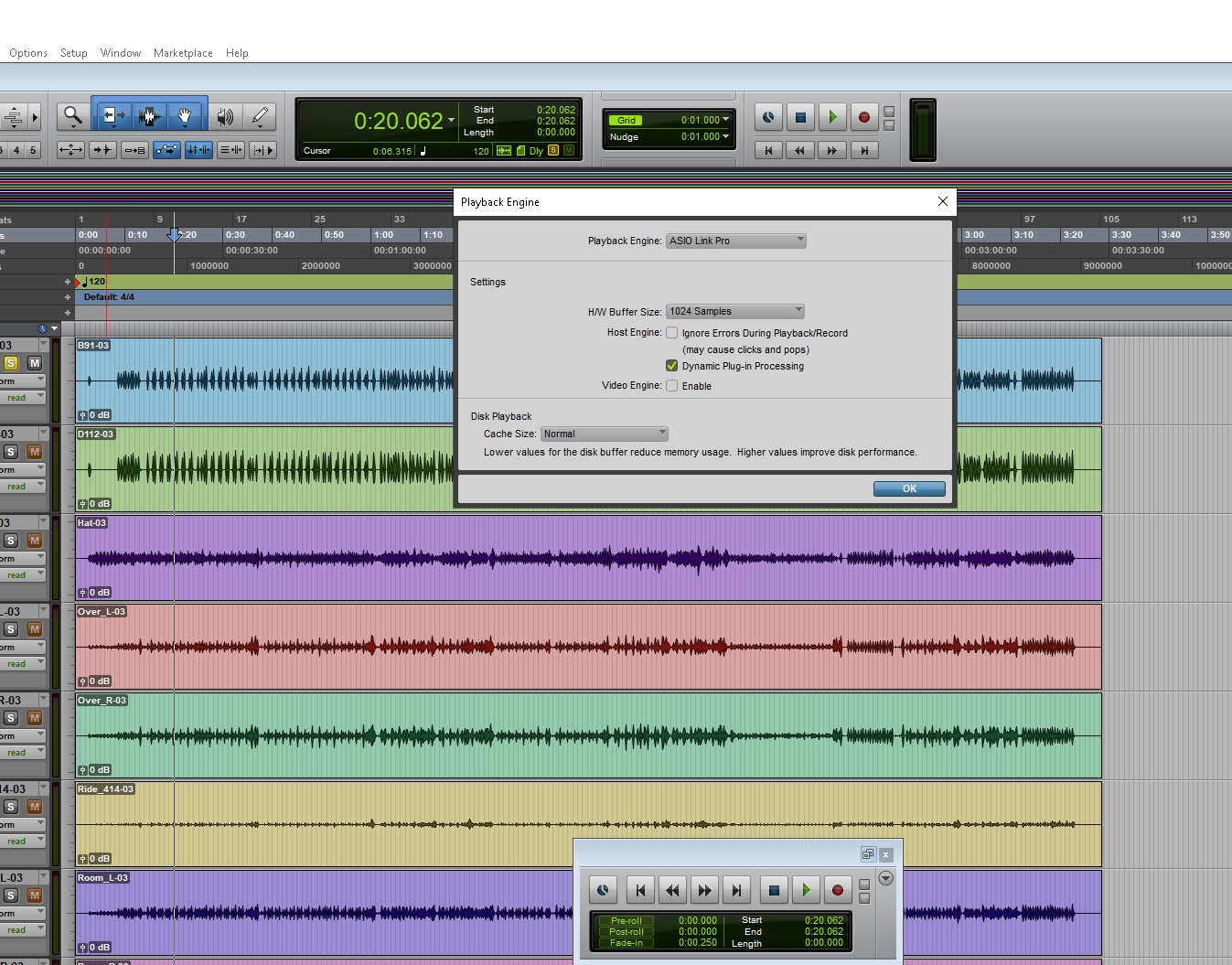Open the H/W Buffer Size dropdown
Viewport: 1232px width, 965px height.
[734, 311]
